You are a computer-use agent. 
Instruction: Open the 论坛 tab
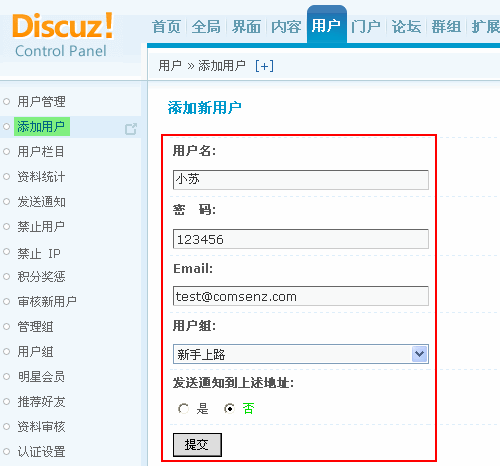click(x=406, y=27)
